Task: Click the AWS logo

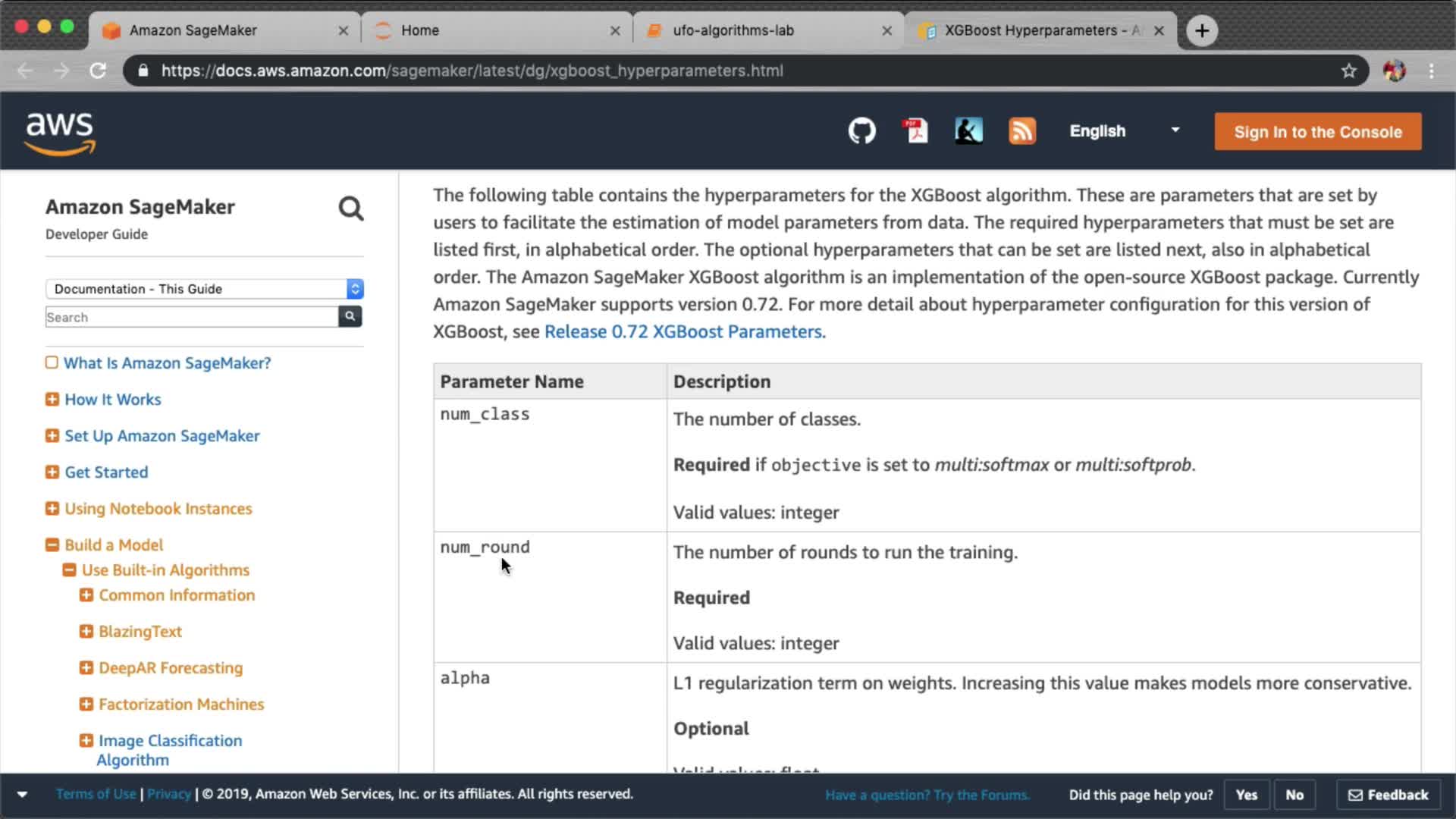Action: click(61, 133)
